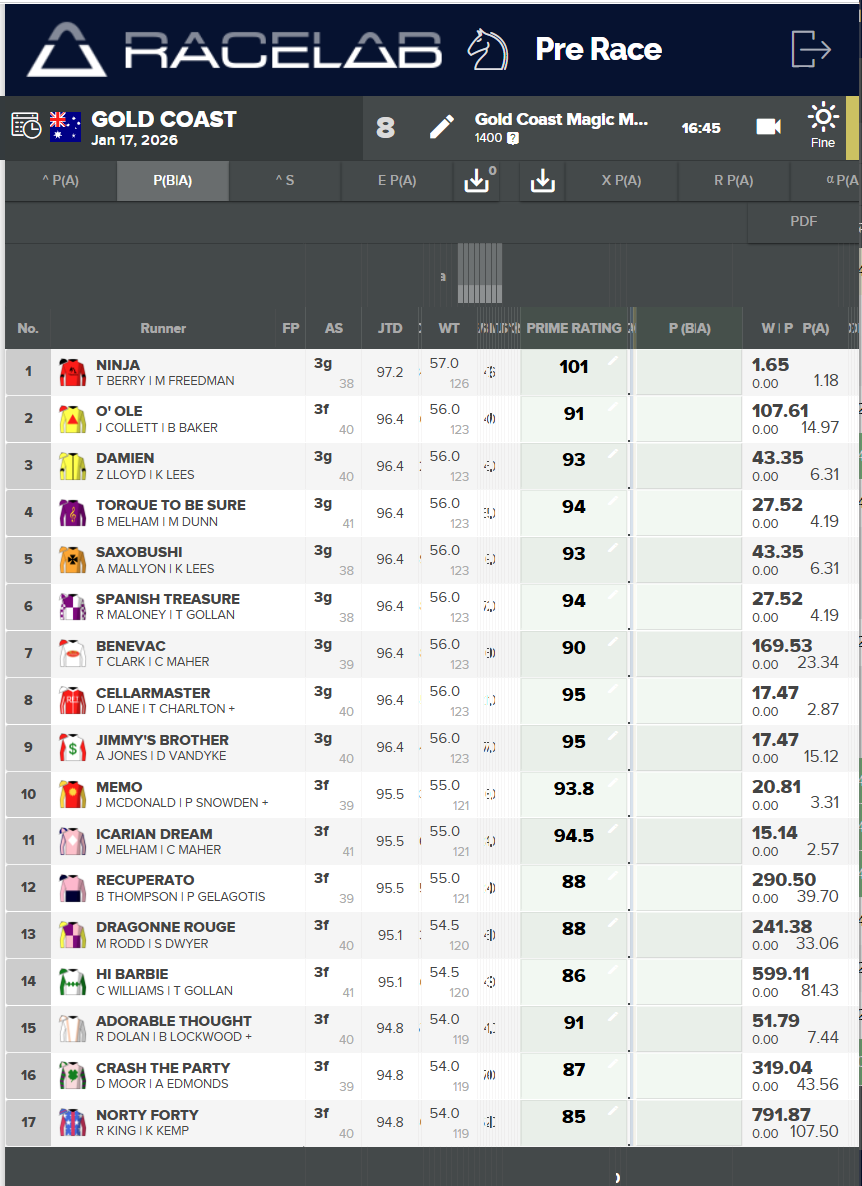Screen dimensions: 862x1186
Task: Click the pencil edit race icon
Action: pyautogui.click(x=441, y=127)
